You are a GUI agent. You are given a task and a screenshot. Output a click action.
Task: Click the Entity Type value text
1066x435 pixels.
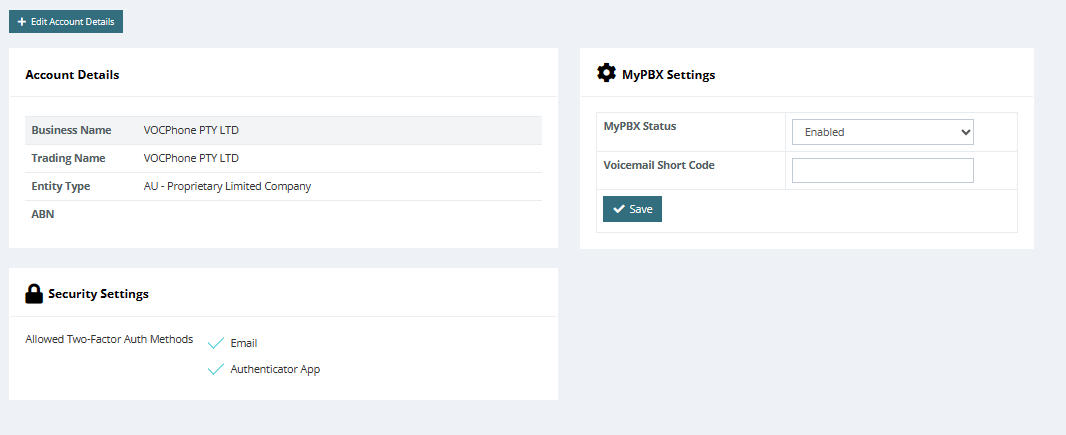[x=227, y=186]
